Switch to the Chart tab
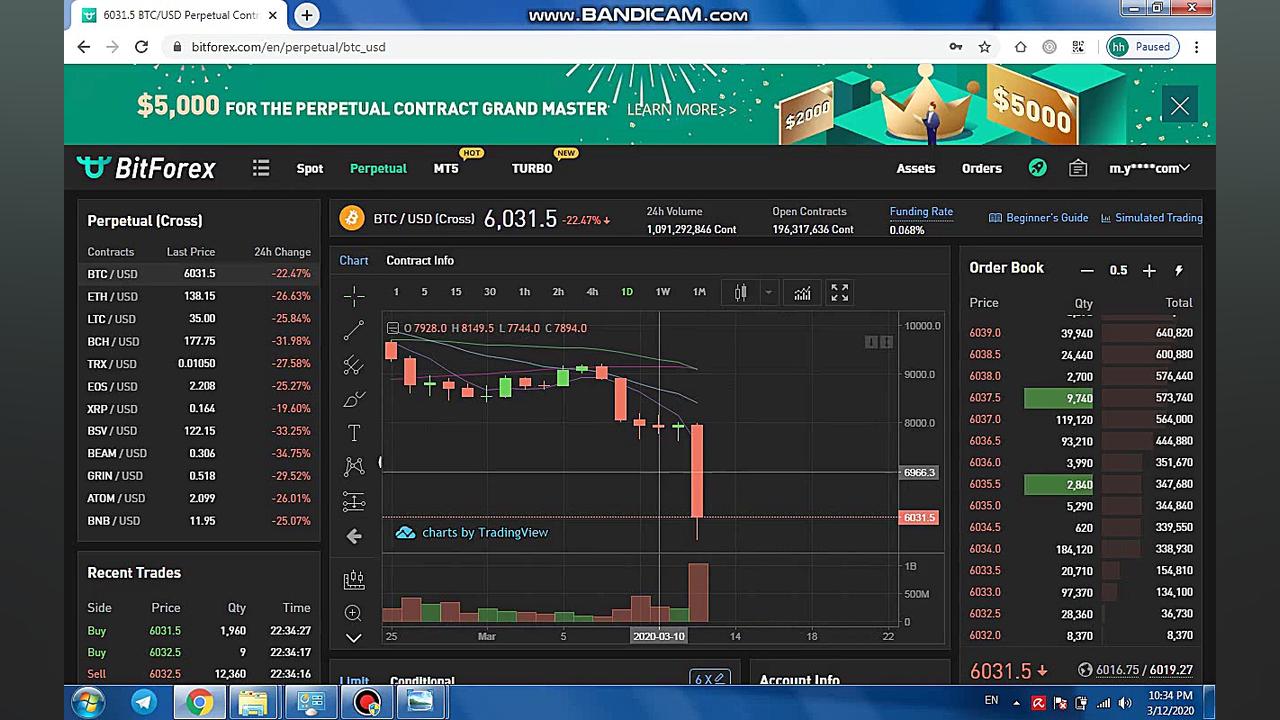Viewport: 1280px width, 720px height. (x=354, y=260)
